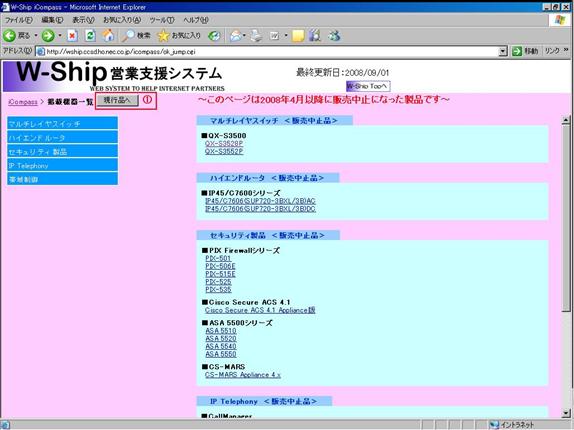
Task: Open the ASA 5550 link
Action: click(x=221, y=354)
